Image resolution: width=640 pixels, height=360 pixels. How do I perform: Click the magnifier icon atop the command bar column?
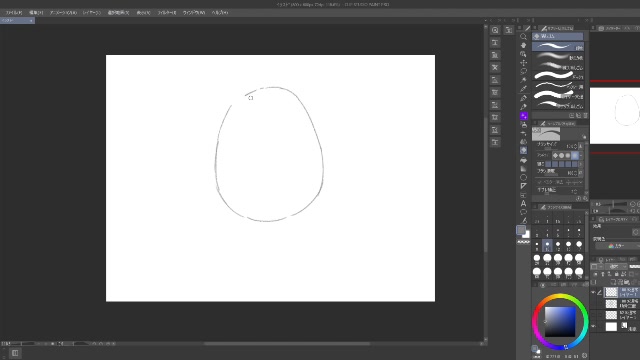(x=495, y=30)
